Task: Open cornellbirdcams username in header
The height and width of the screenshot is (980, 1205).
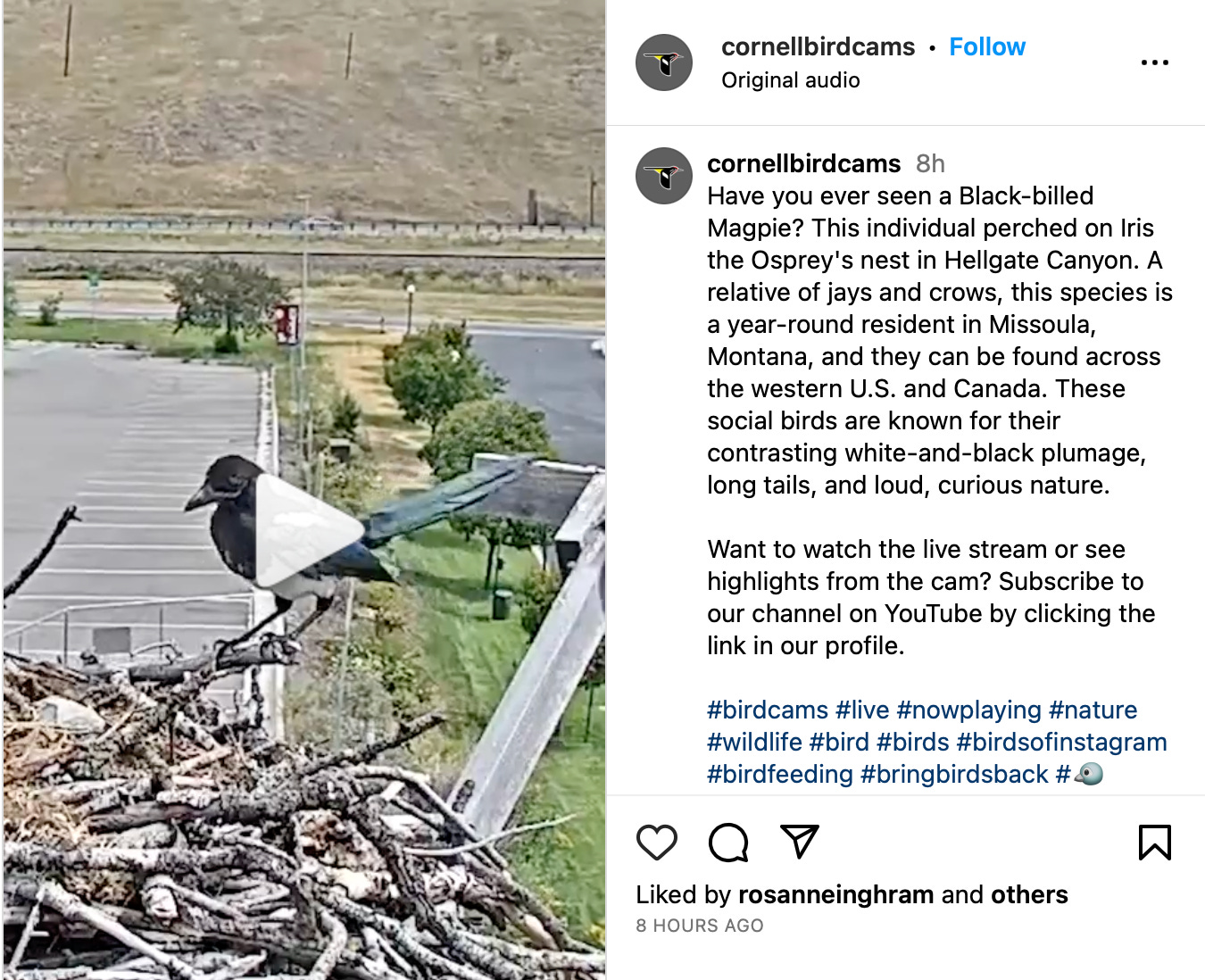Action: click(819, 46)
